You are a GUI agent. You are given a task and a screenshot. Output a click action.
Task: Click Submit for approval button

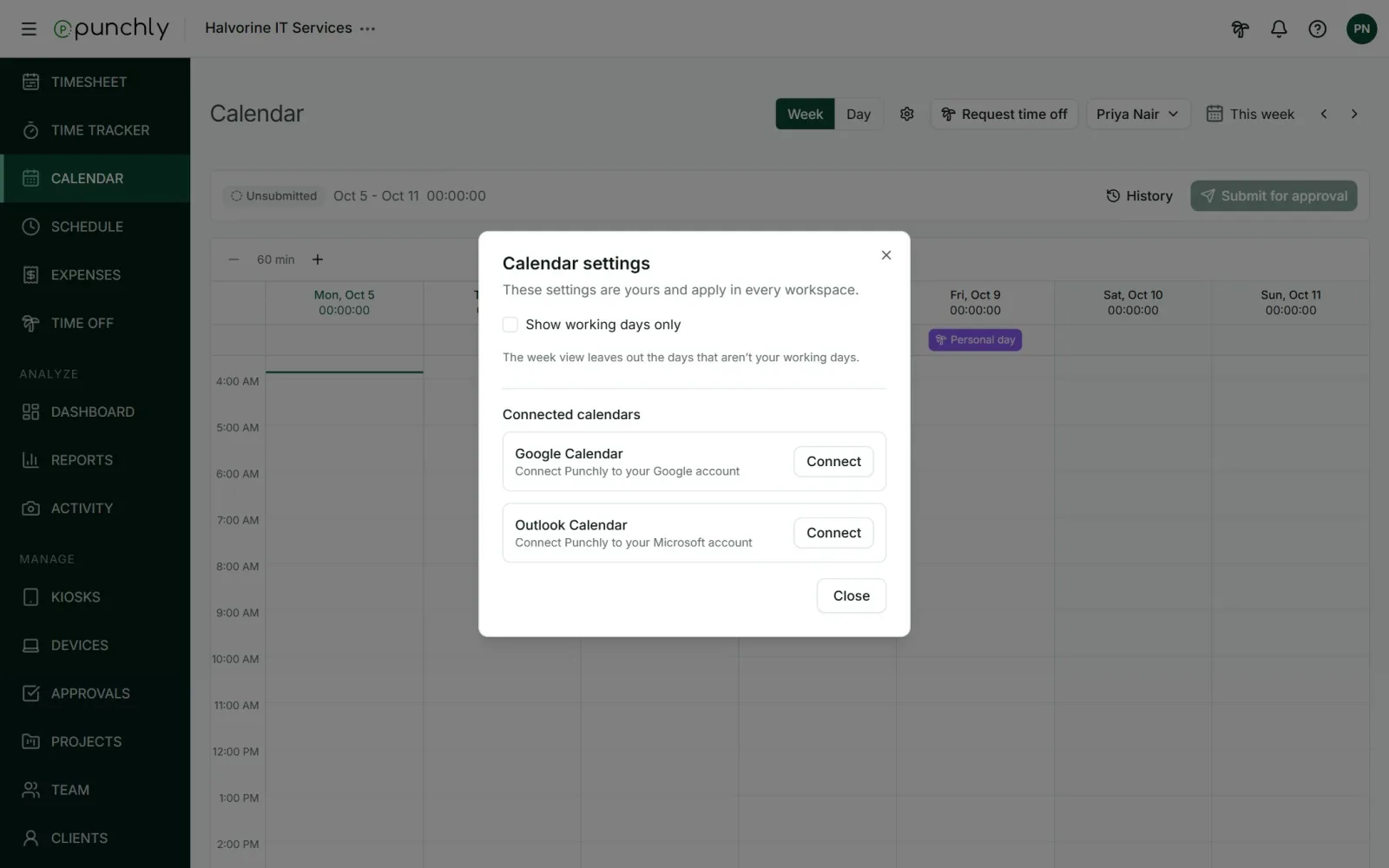[x=1274, y=196]
